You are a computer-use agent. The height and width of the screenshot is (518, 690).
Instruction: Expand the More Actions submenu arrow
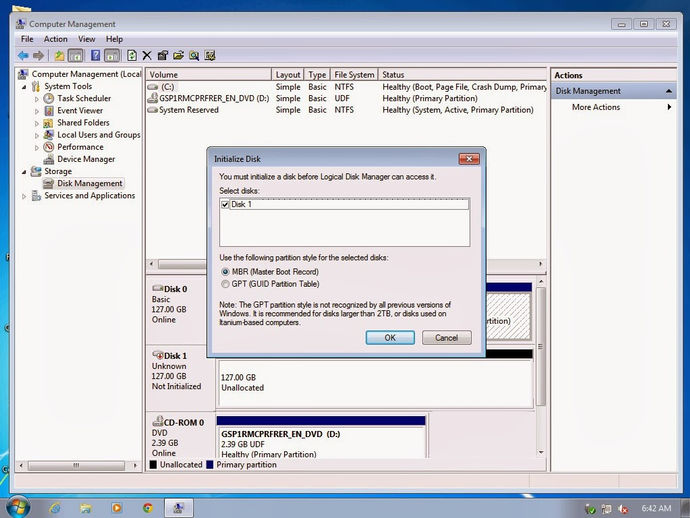[669, 107]
